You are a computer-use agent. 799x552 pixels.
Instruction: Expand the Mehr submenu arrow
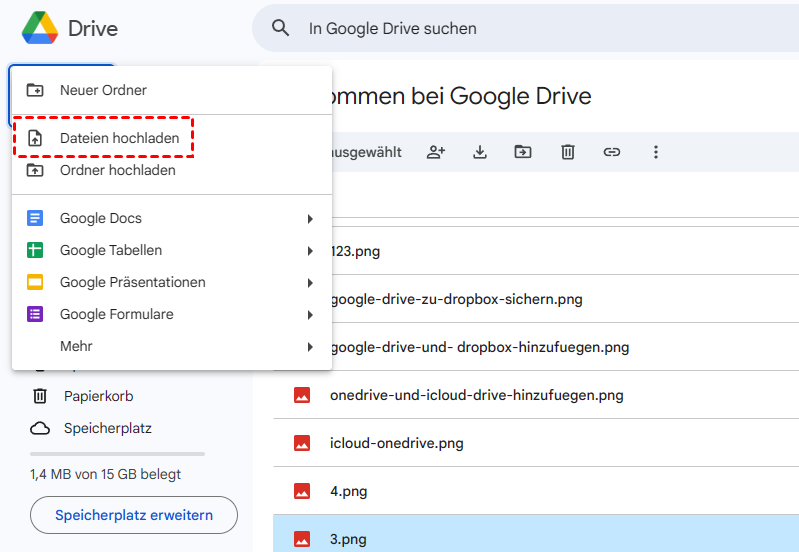pos(310,347)
